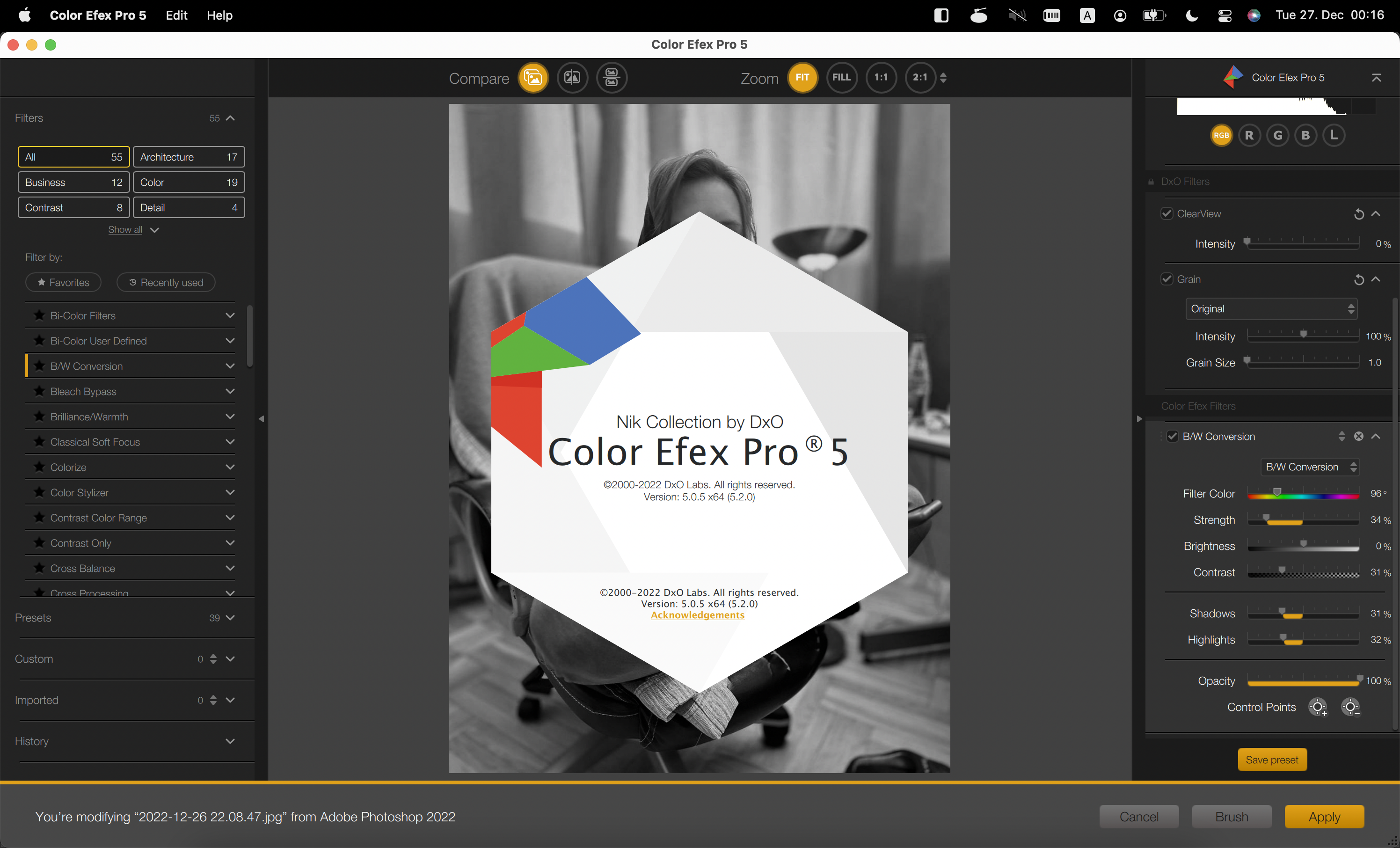
Task: Select the single image compare view icon
Action: (x=533, y=77)
